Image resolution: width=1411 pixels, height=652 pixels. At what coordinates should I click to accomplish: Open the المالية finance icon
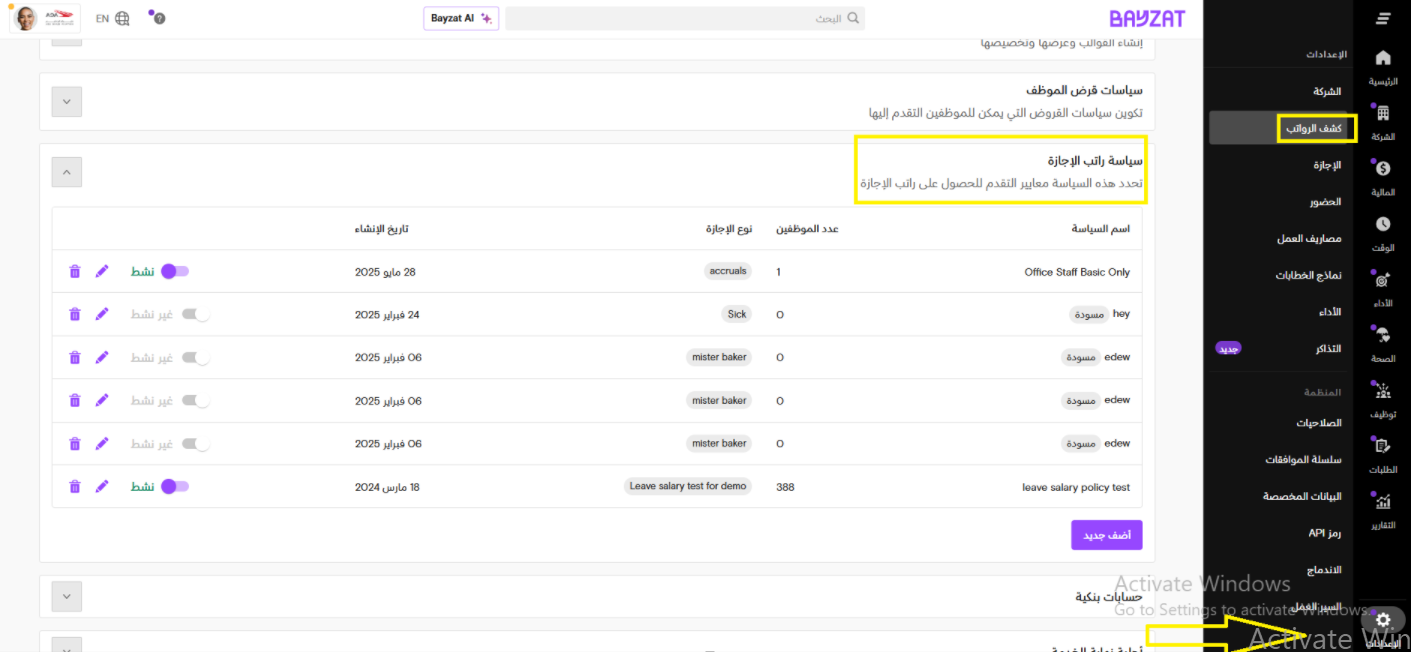(x=1383, y=170)
